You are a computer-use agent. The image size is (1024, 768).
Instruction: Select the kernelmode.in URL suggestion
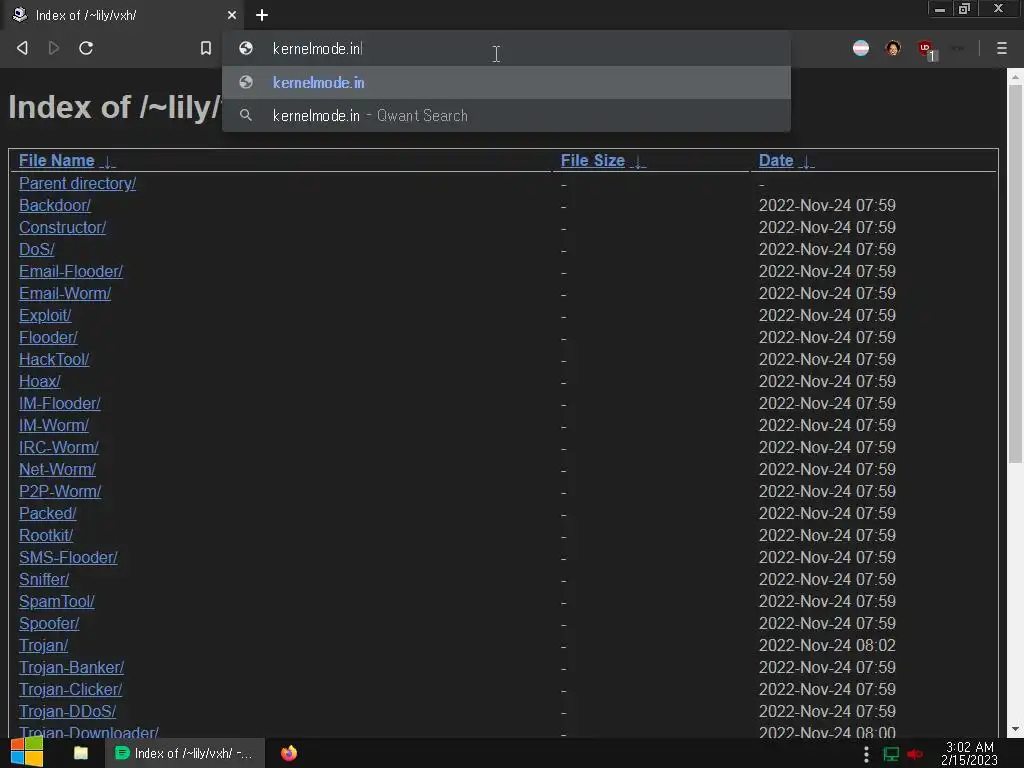point(506,82)
